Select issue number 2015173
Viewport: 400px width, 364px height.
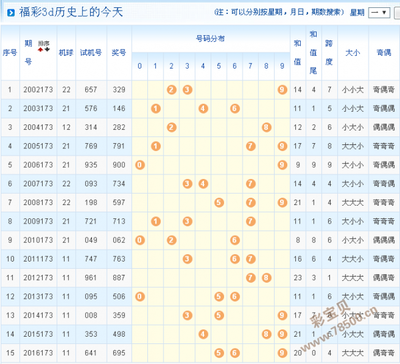(38, 334)
